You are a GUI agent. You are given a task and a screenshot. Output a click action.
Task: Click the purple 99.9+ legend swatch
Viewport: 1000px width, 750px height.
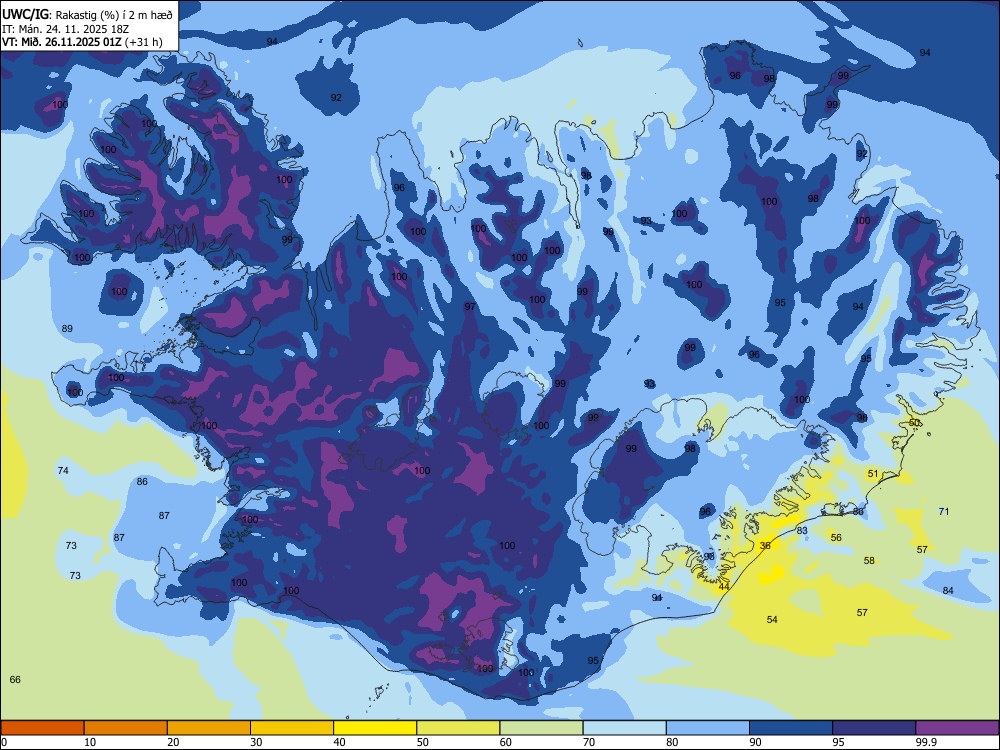pyautogui.click(x=957, y=728)
